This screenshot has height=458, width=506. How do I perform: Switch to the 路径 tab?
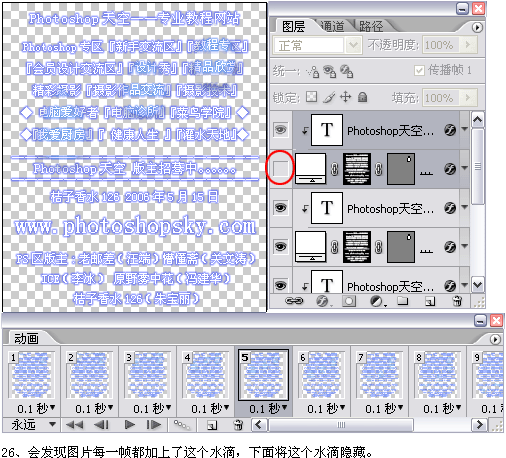point(371,26)
